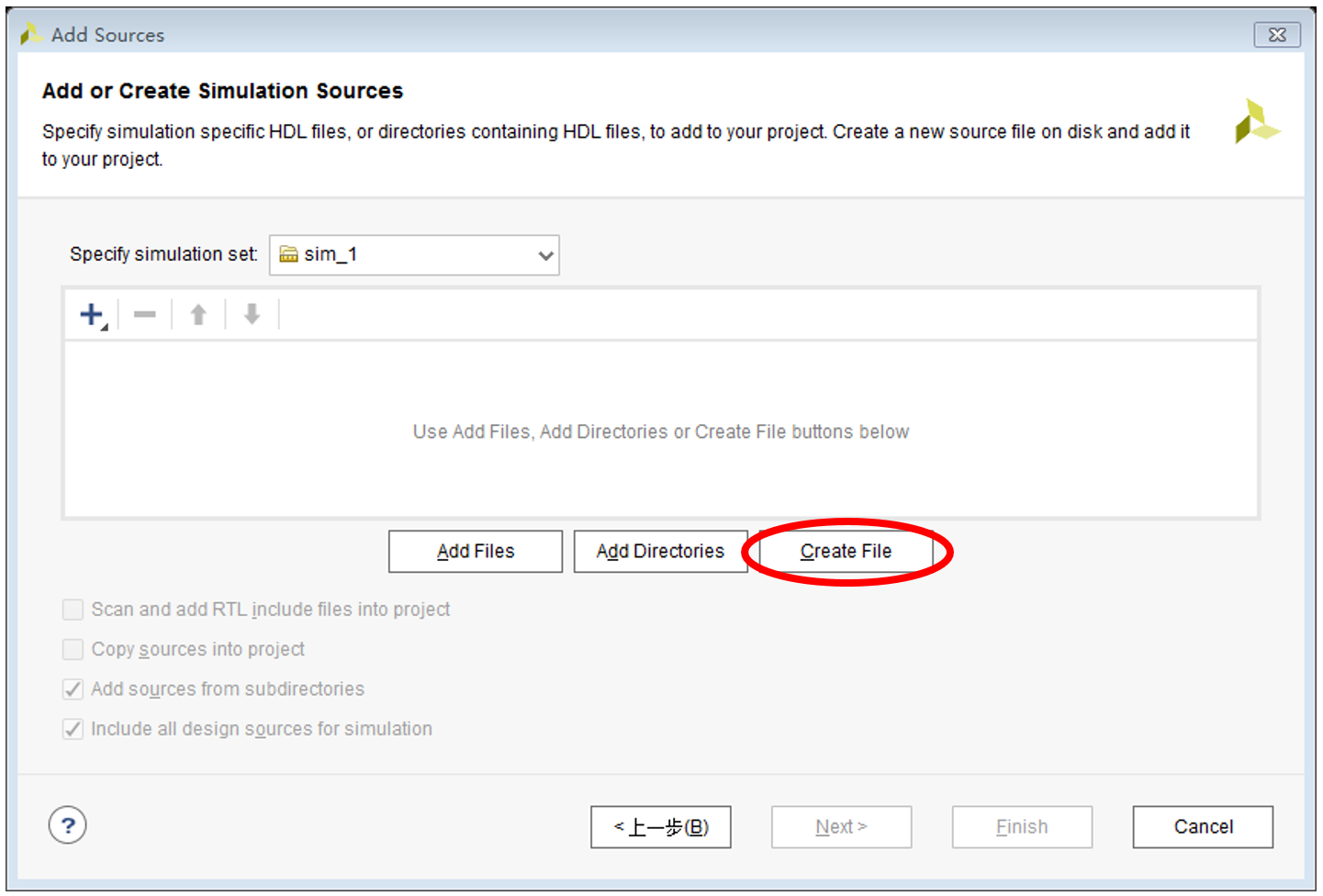Click the Add Files button
Screen dimensions: 1323x896
[x=476, y=551]
